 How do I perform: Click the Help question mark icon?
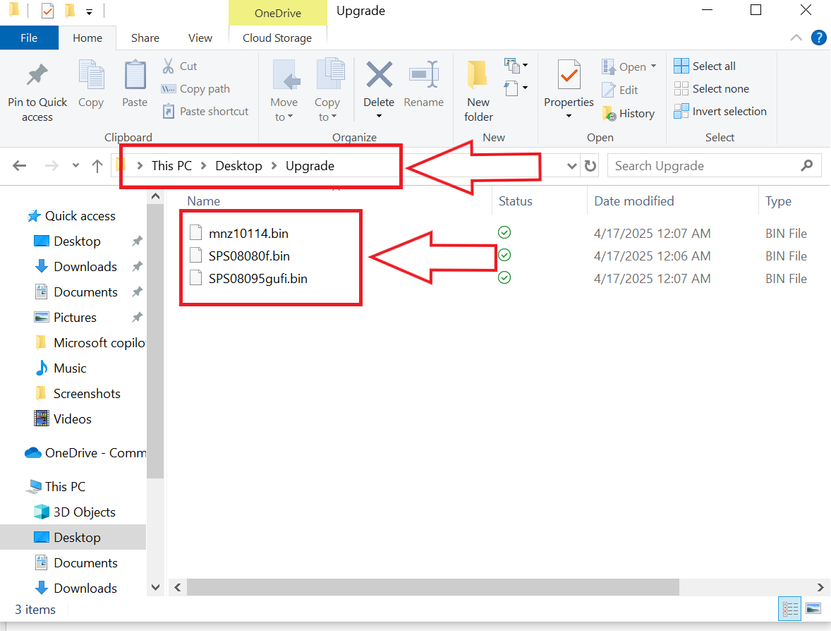(x=818, y=38)
